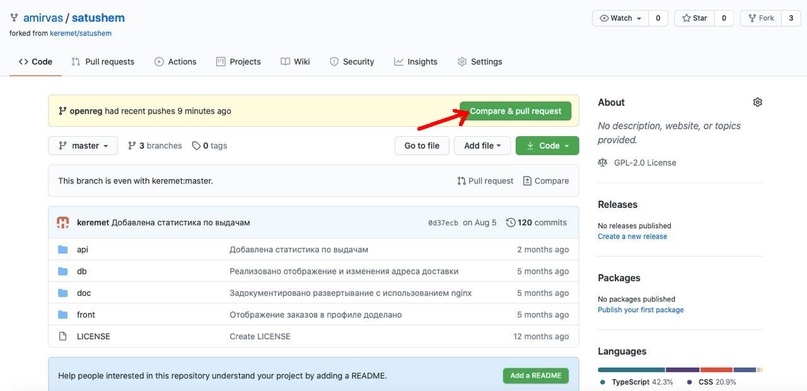Click the Packages heading link
This screenshot has width=807, height=391.
[x=619, y=278]
